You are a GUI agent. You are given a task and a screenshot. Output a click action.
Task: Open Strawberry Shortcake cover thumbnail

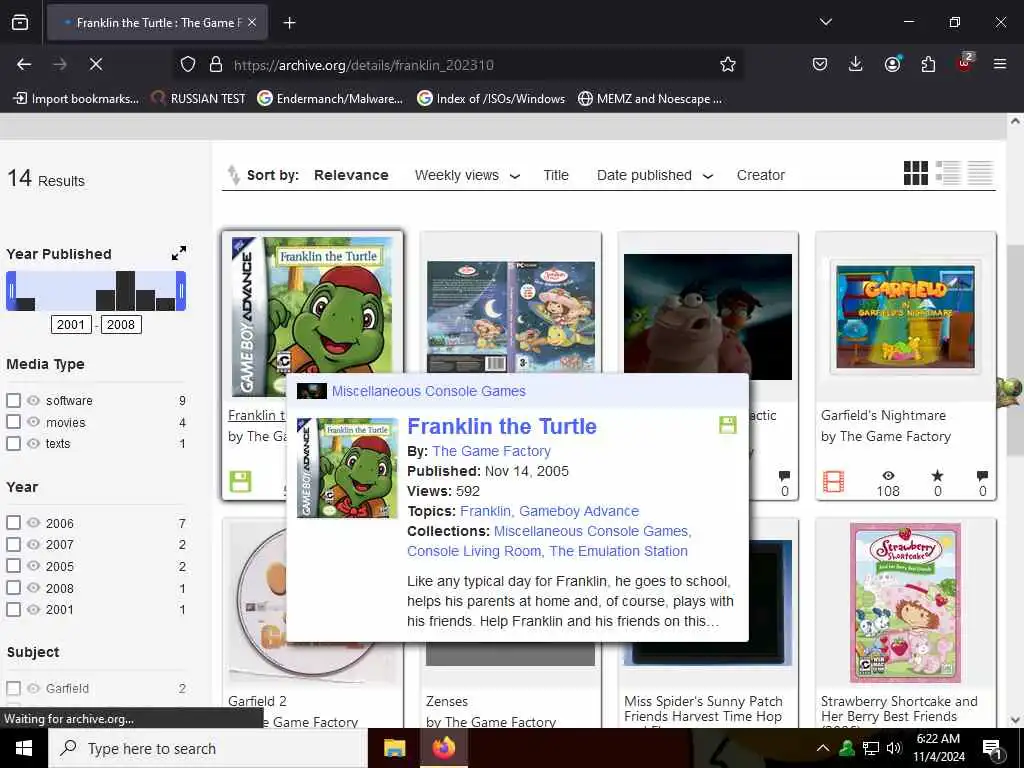pos(905,602)
